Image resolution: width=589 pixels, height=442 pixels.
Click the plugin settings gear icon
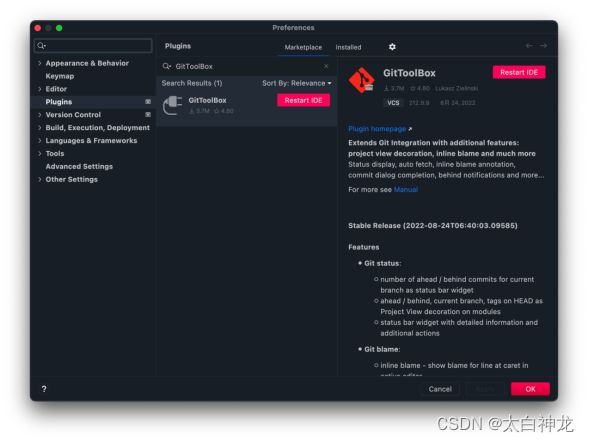click(392, 47)
